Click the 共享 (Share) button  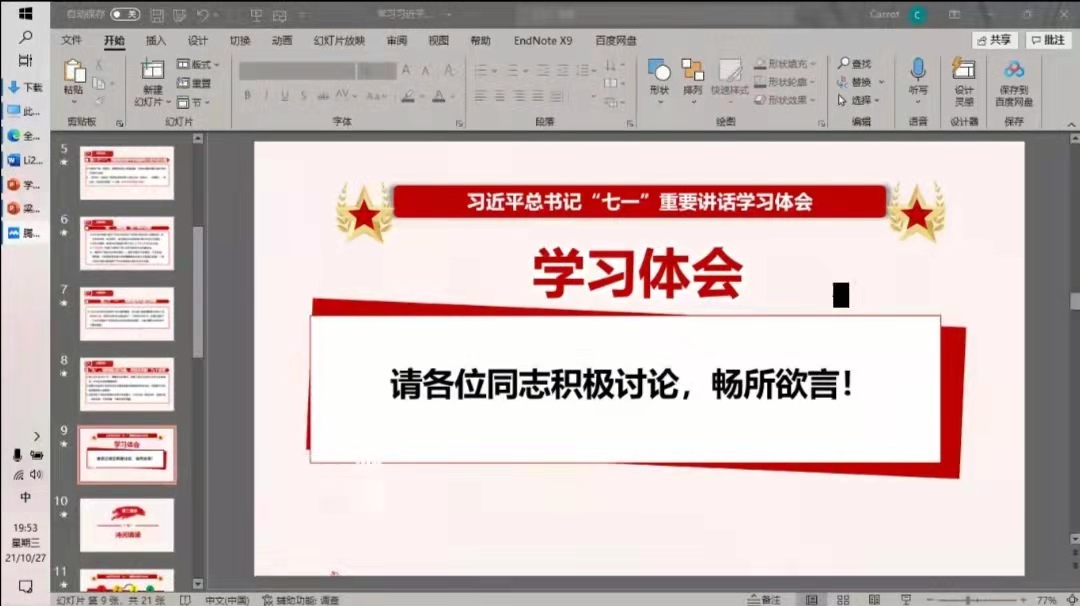pyautogui.click(x=994, y=40)
